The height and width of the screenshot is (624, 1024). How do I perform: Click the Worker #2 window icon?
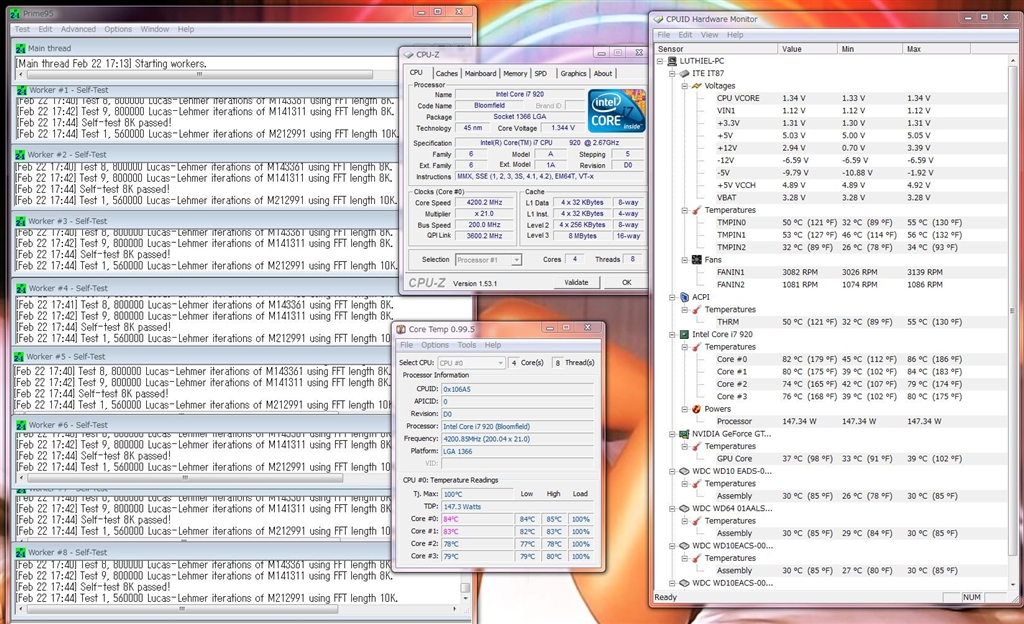pos(20,155)
